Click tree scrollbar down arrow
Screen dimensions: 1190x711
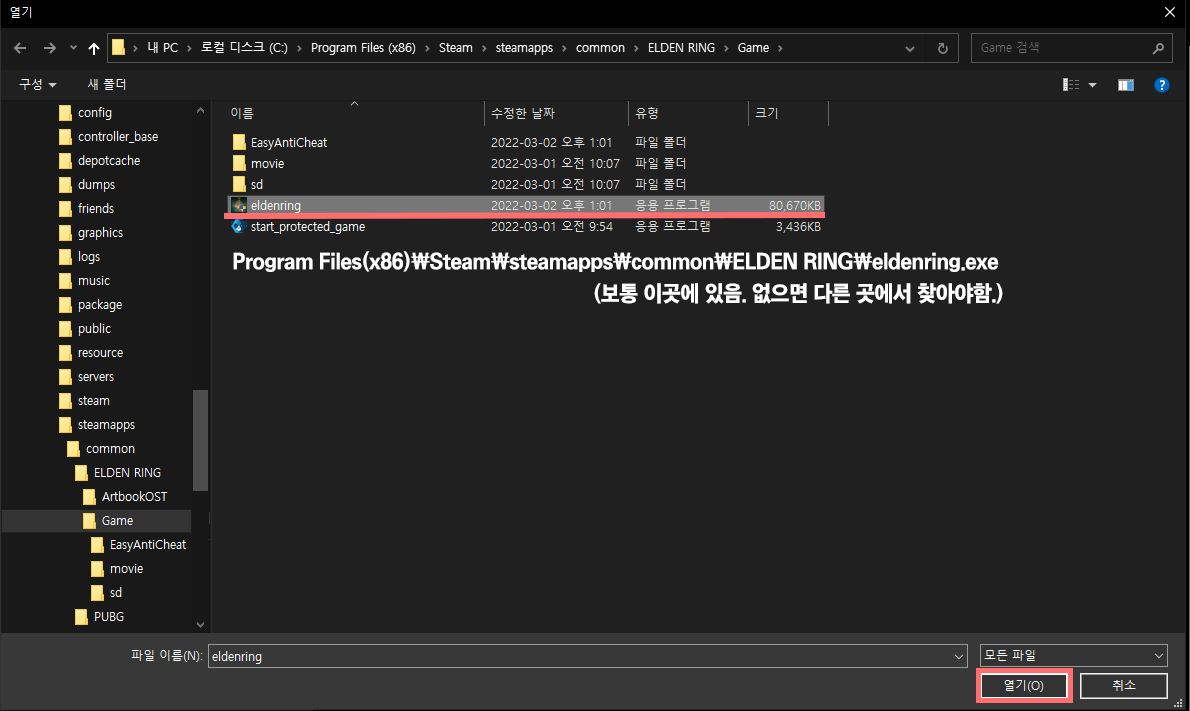click(200, 624)
